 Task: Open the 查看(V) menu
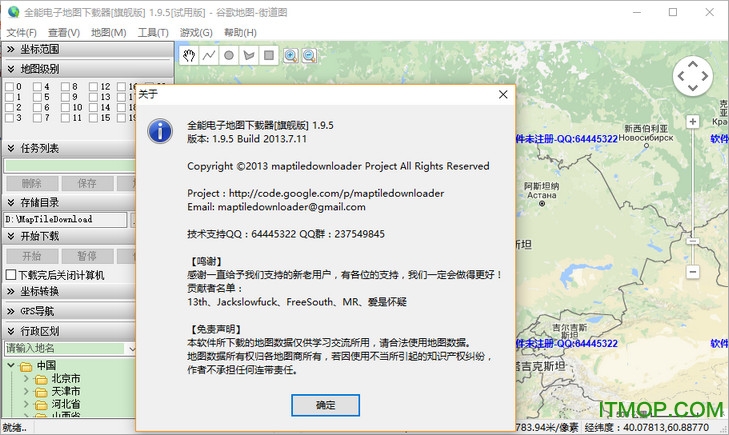click(64, 33)
